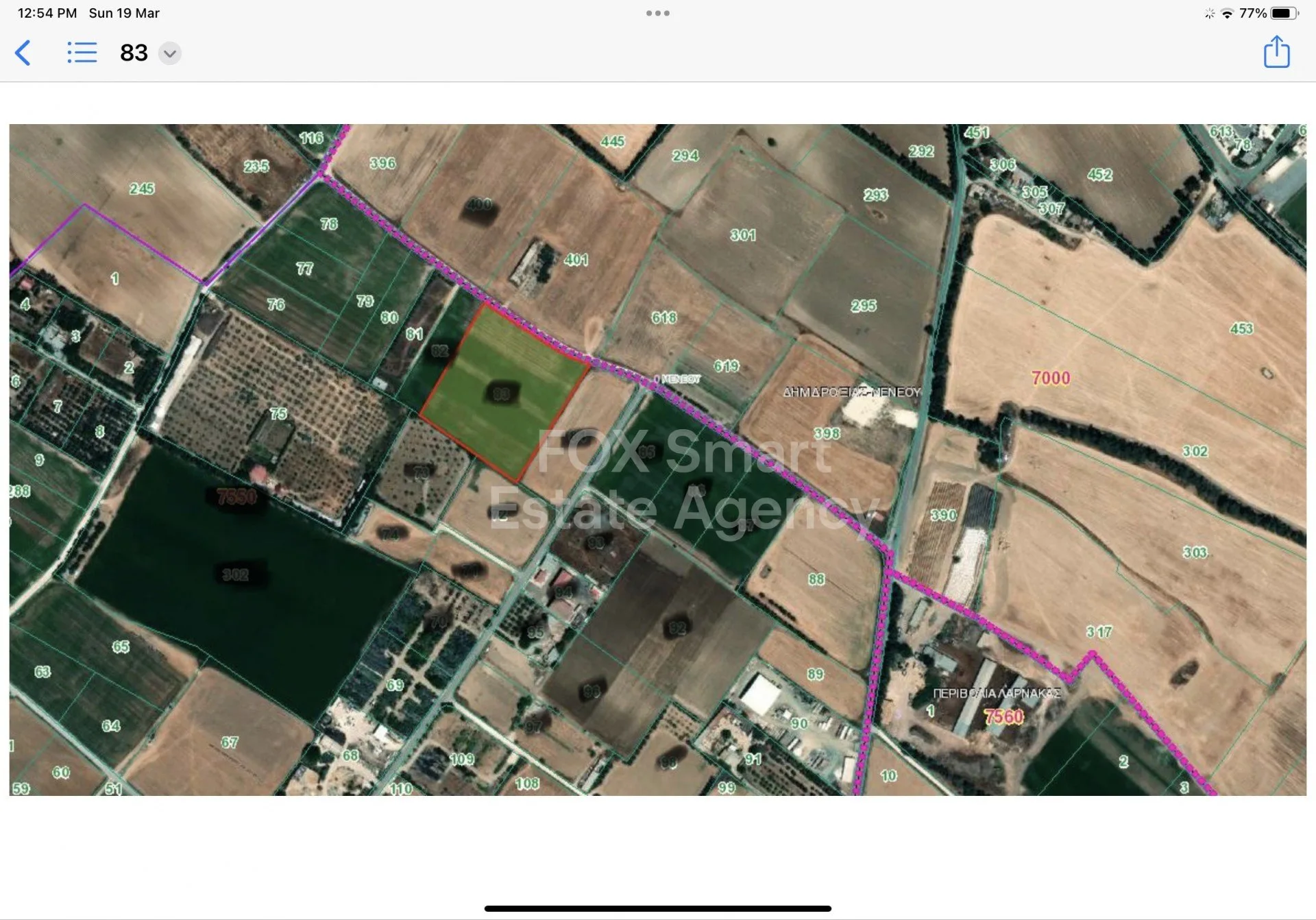Tap the plot labeled 398
This screenshot has width=1316, height=920.
pos(827,433)
